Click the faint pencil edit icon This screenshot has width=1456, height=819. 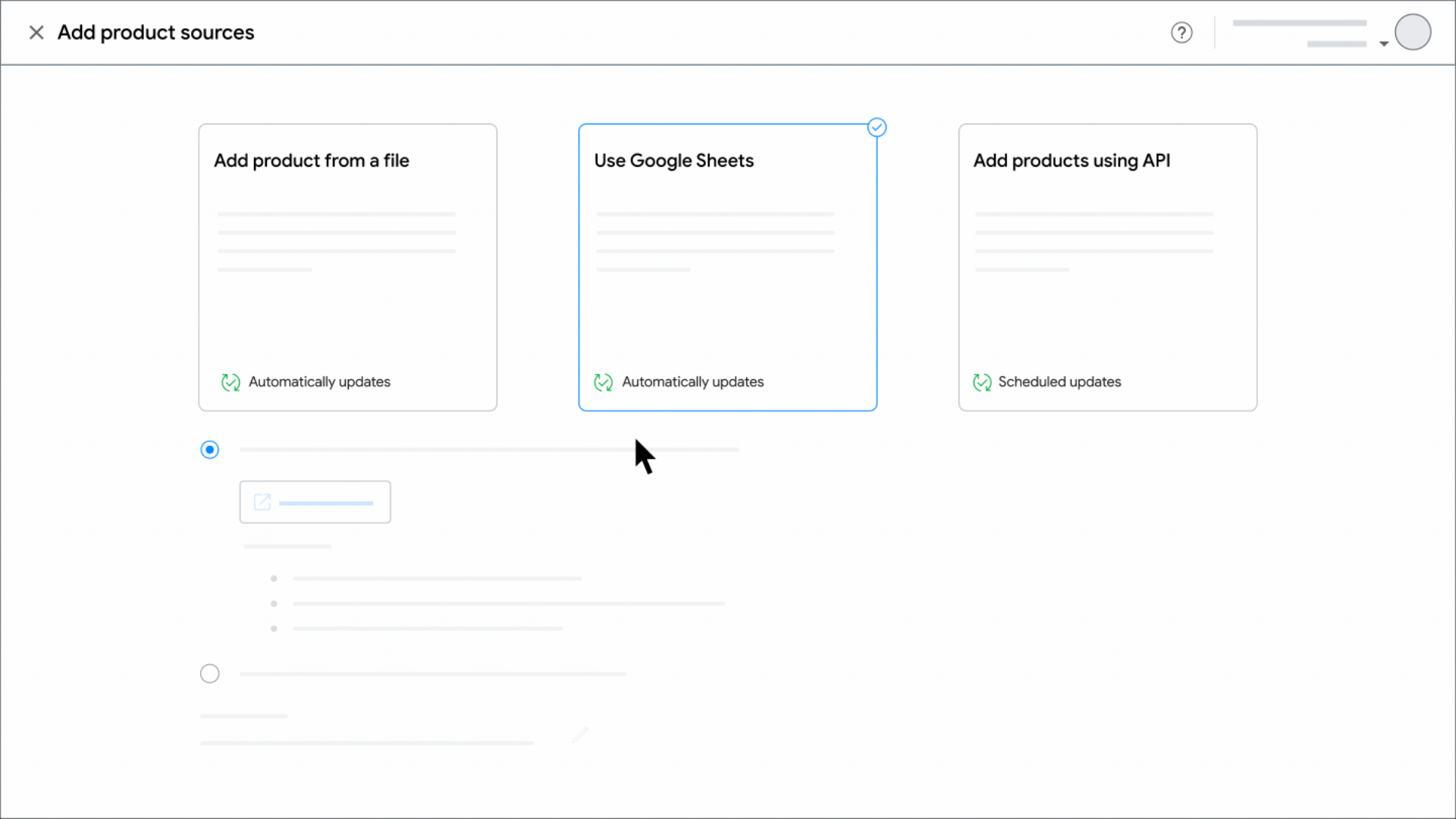580,735
